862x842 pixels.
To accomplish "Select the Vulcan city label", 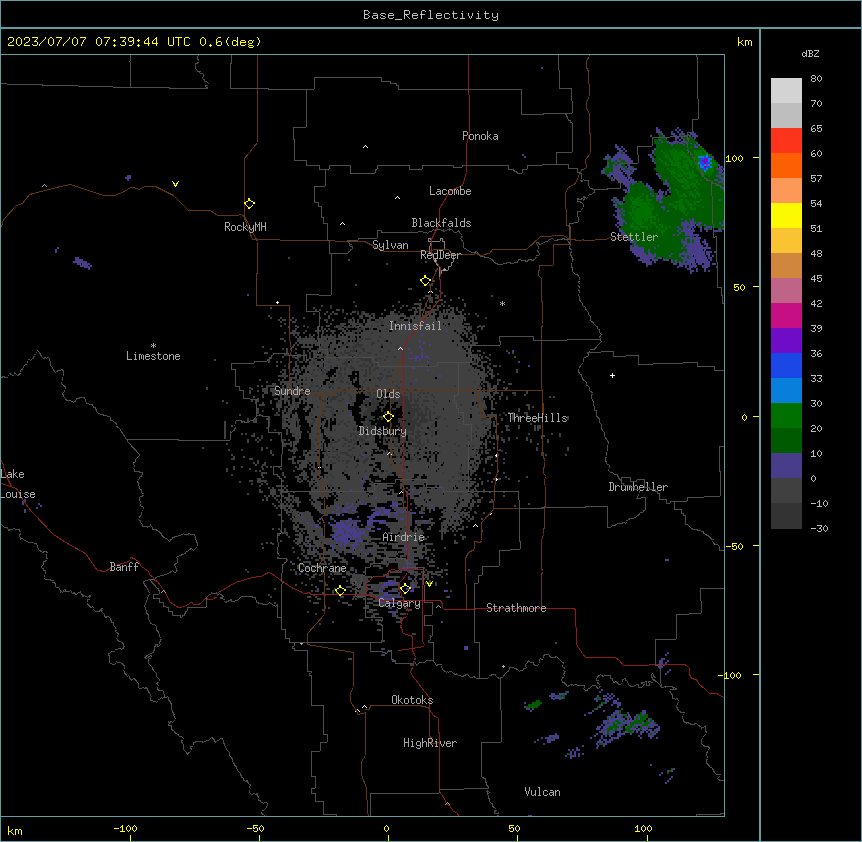I will (543, 792).
